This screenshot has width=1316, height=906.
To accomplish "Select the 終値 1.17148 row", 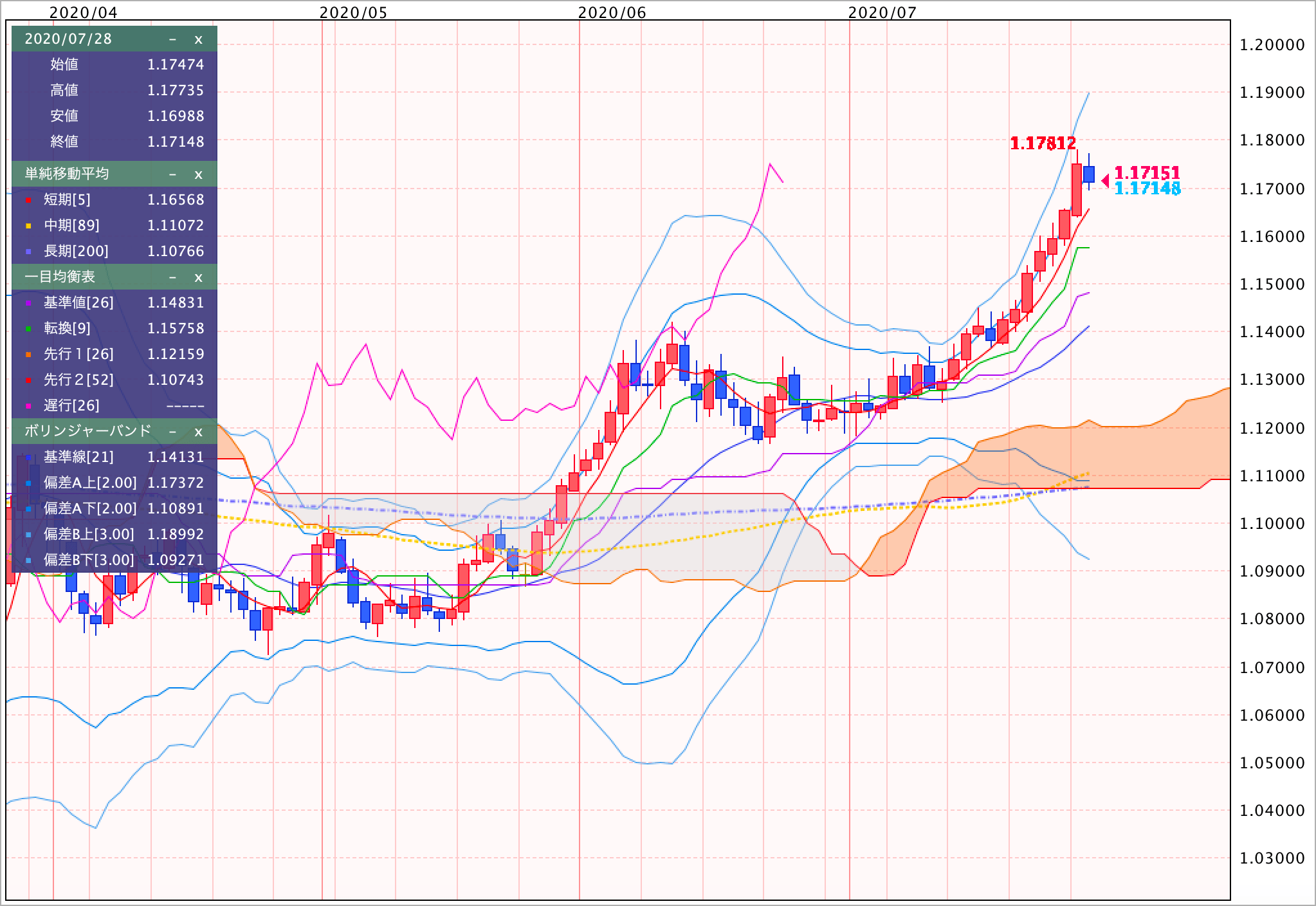I will pyautogui.click(x=114, y=142).
